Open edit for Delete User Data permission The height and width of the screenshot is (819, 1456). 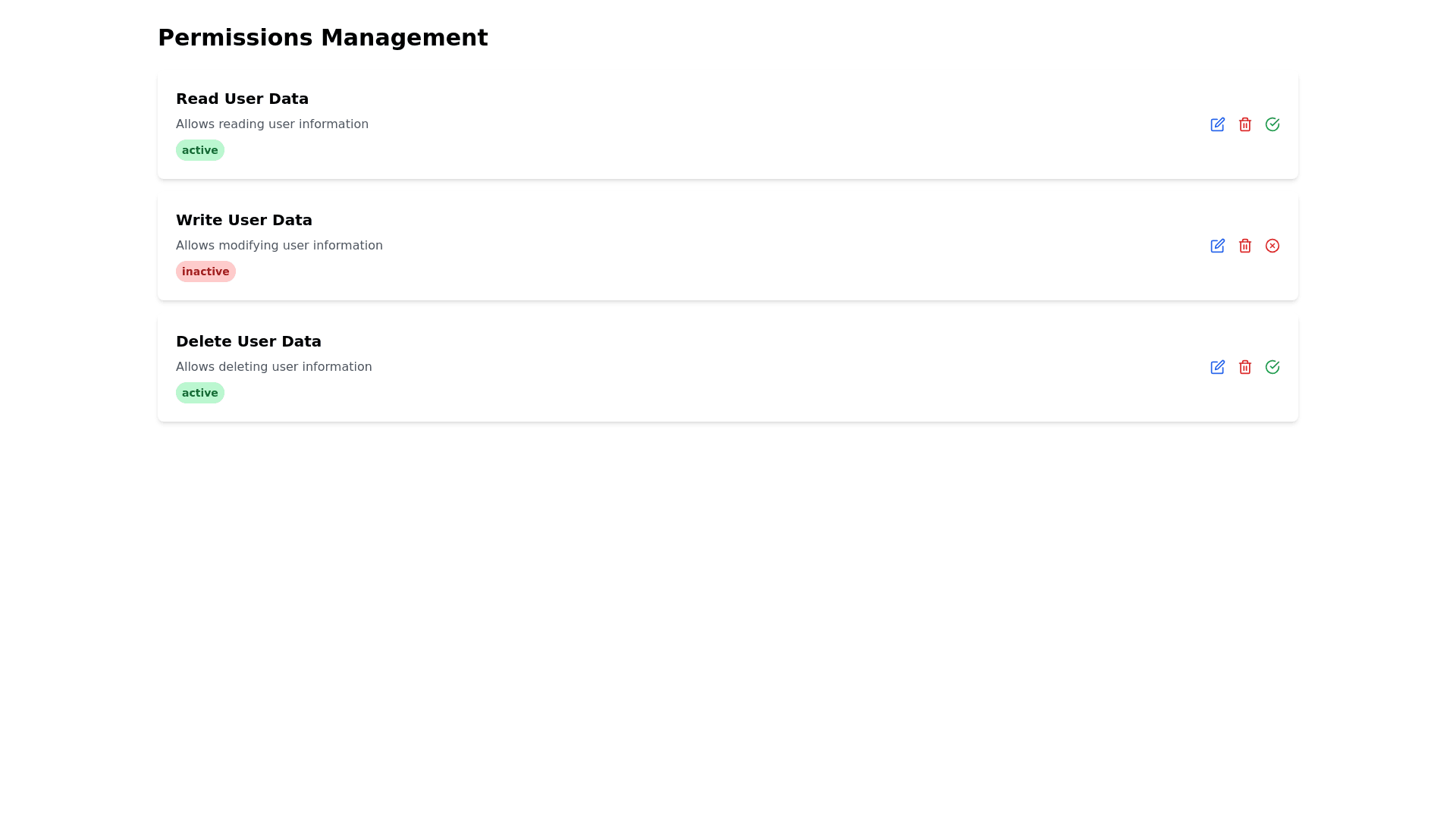coord(1217,367)
